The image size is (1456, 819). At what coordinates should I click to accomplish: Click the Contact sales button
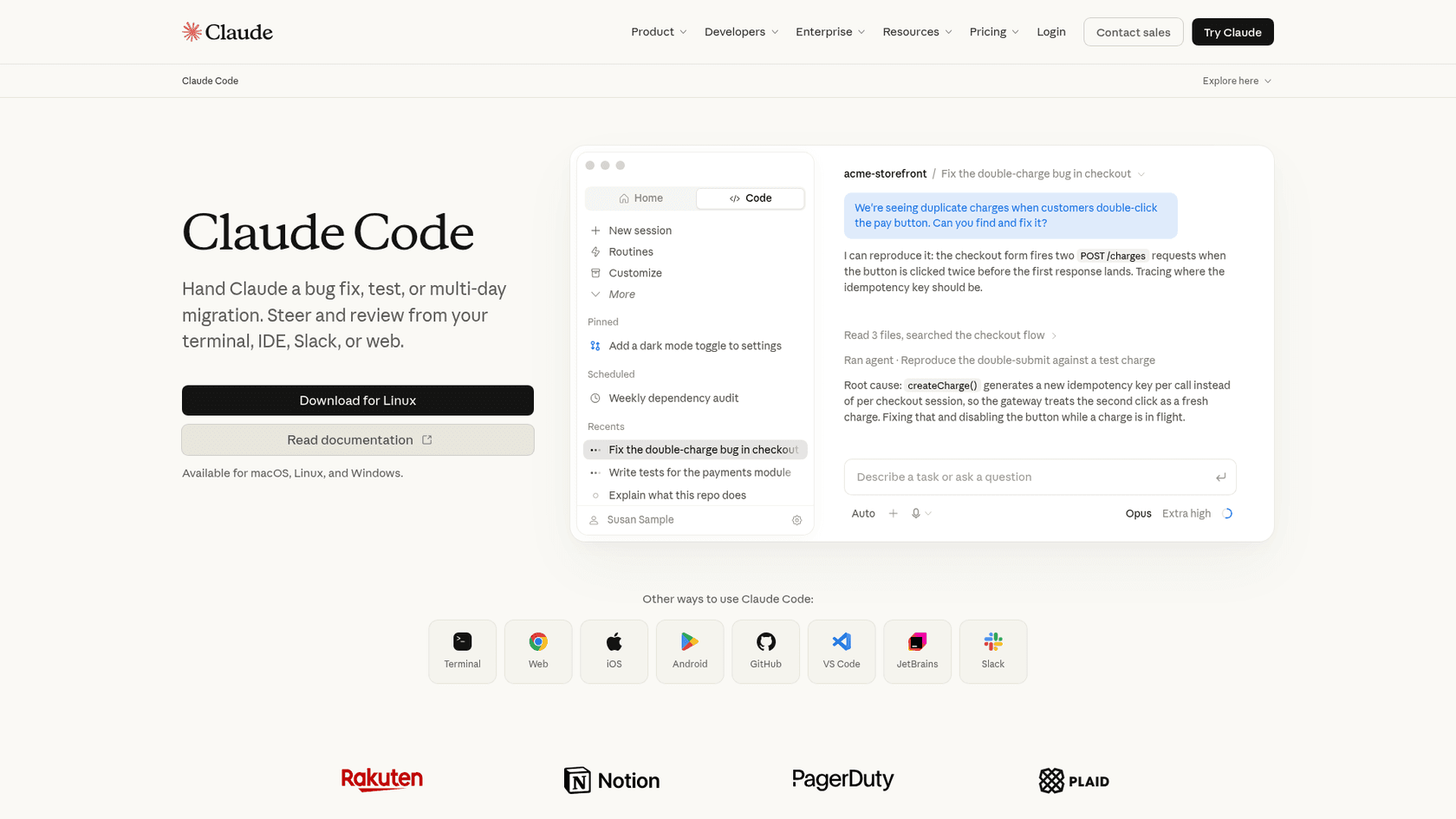coord(1134,32)
